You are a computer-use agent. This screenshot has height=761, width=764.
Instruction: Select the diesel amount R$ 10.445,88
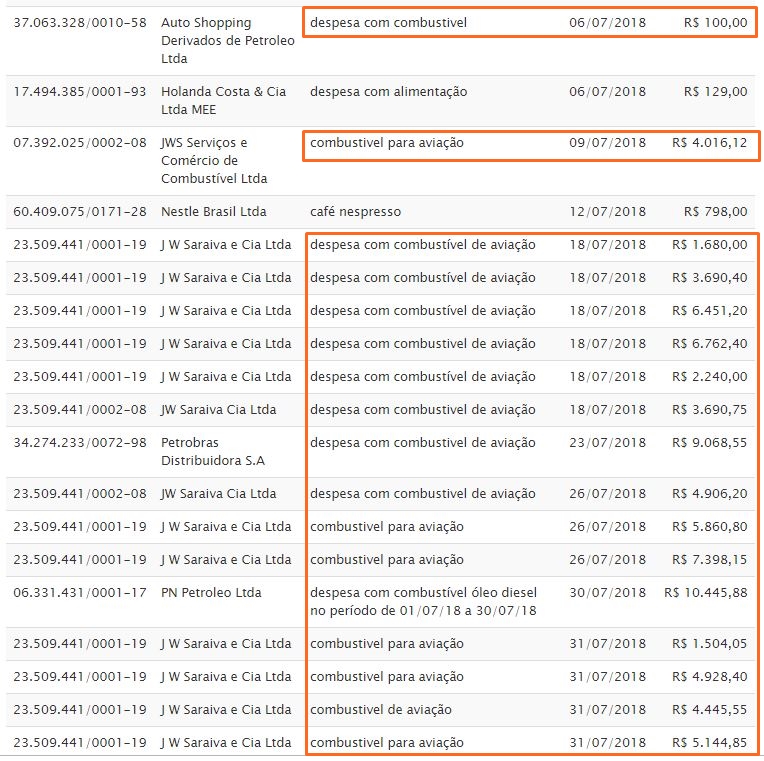pos(706,593)
